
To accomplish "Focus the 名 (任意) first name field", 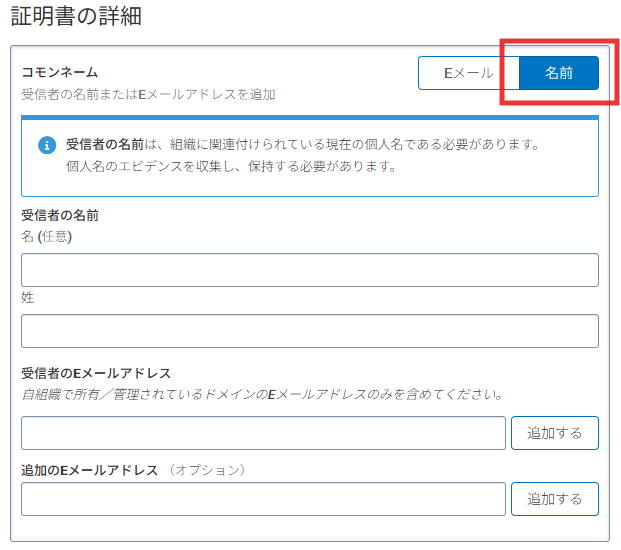I will tap(310, 270).
